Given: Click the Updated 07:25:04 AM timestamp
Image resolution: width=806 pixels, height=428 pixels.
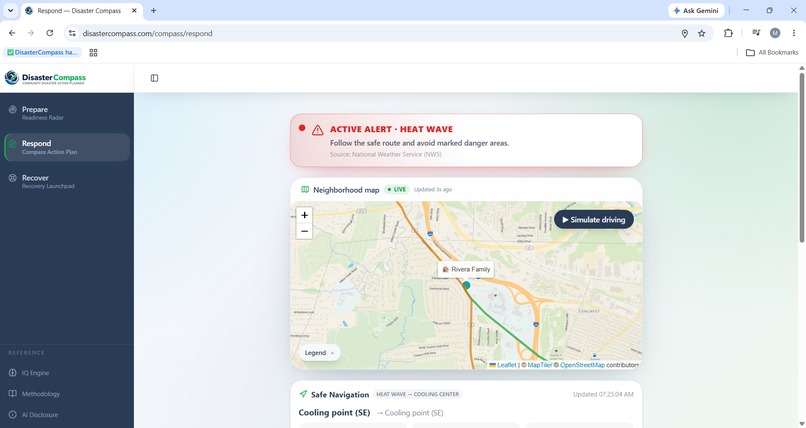Looking at the screenshot, I should pyautogui.click(x=603, y=395).
